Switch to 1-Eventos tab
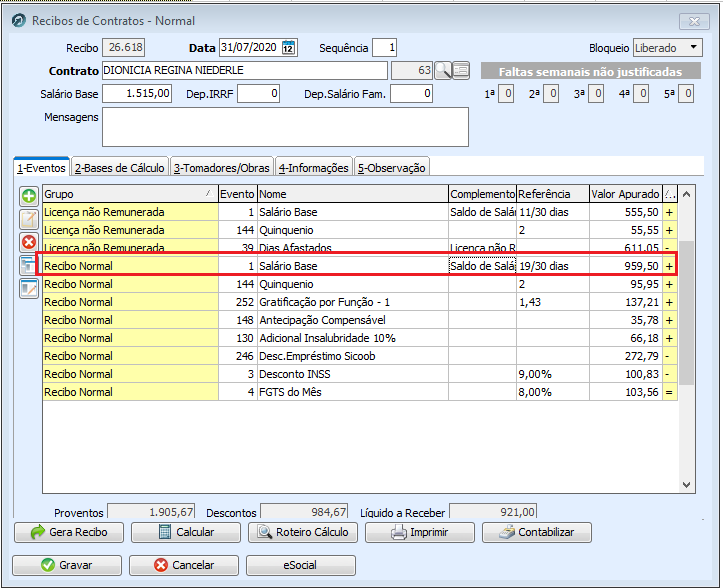The image size is (723, 588). point(41,168)
